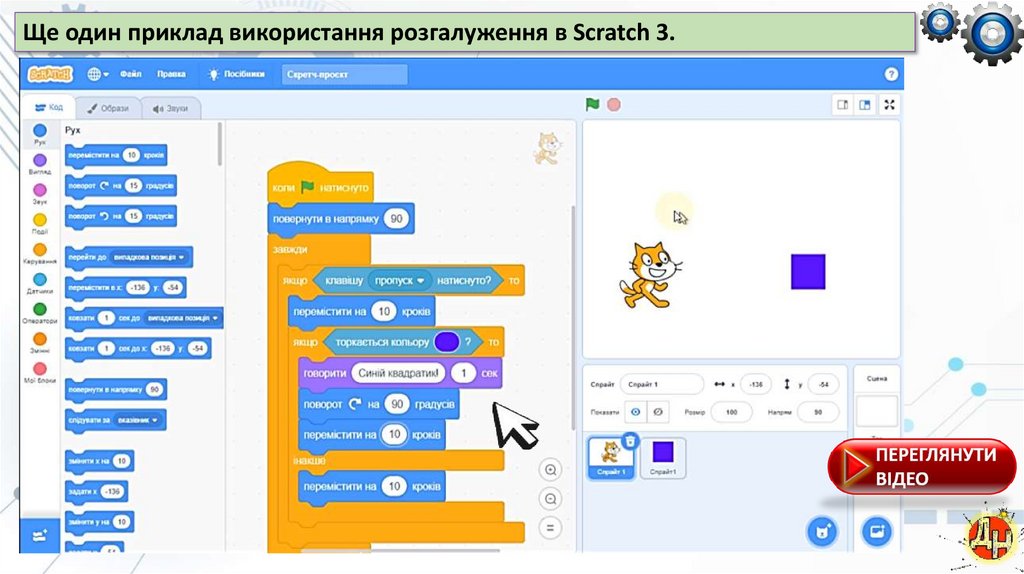Select the Події blocks category
The image size is (1024, 574).
[40, 224]
